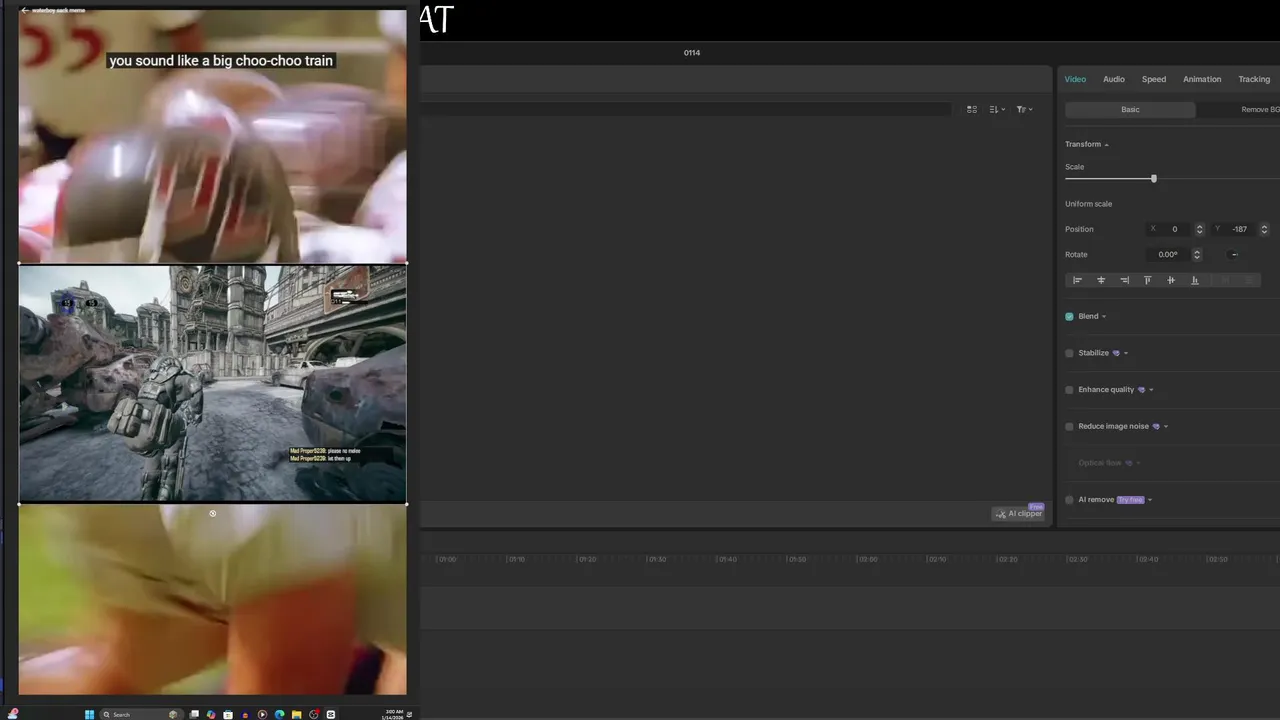
Task: Click the media search bar
Action: (x=686, y=109)
